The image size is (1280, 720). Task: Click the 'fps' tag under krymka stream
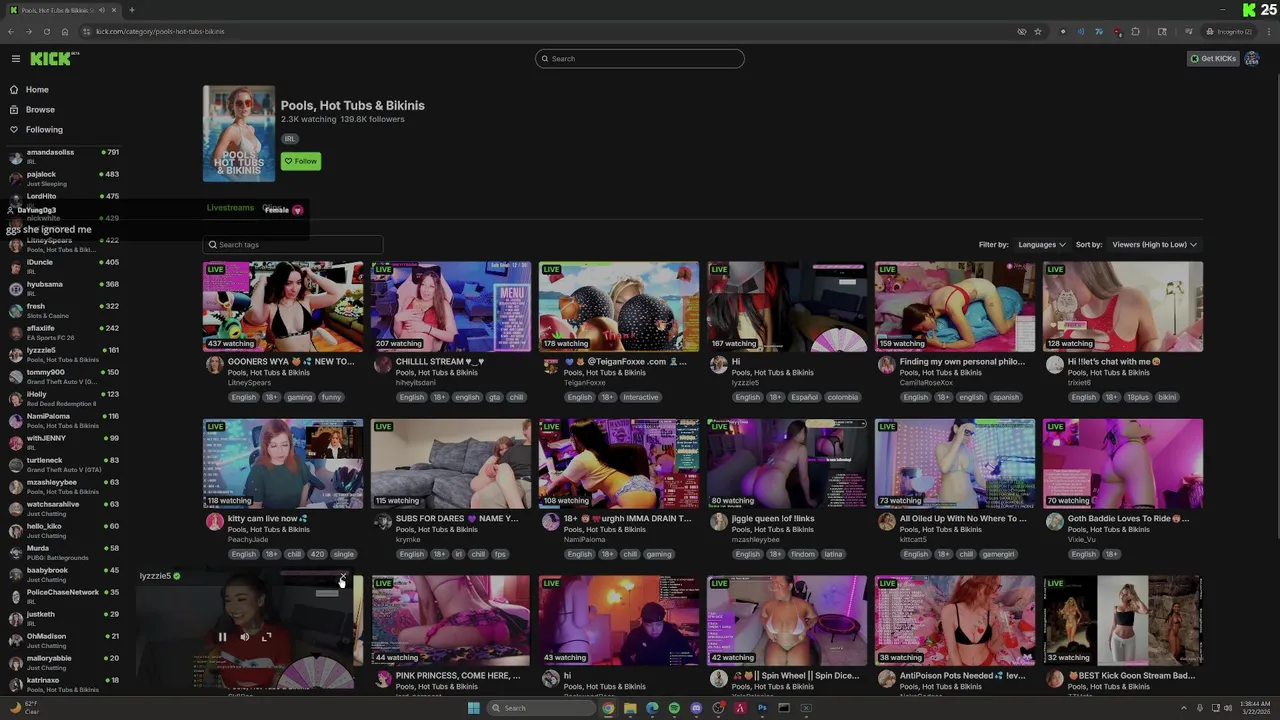pos(500,554)
